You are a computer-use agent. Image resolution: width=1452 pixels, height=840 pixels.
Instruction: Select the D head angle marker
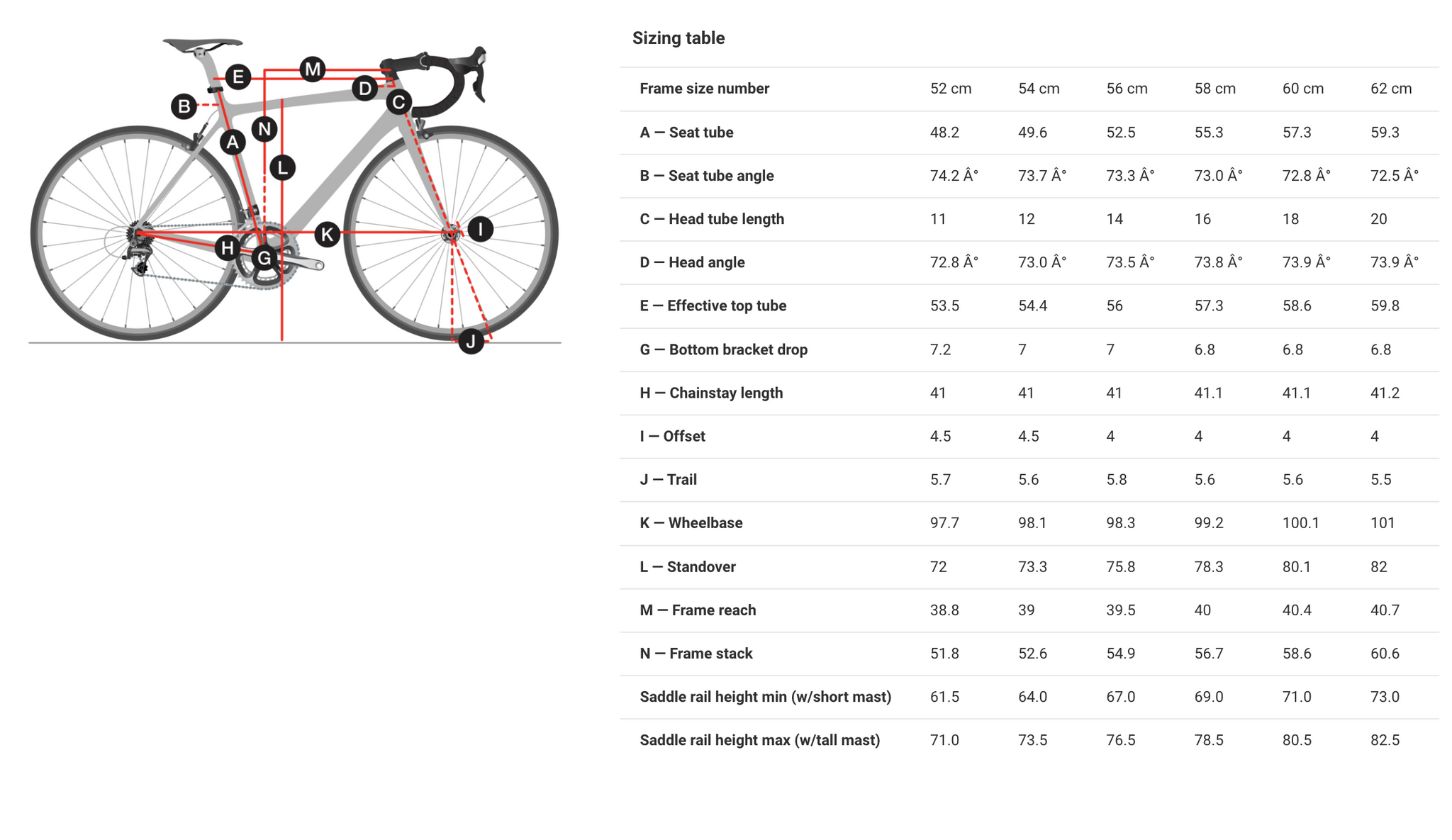click(365, 88)
